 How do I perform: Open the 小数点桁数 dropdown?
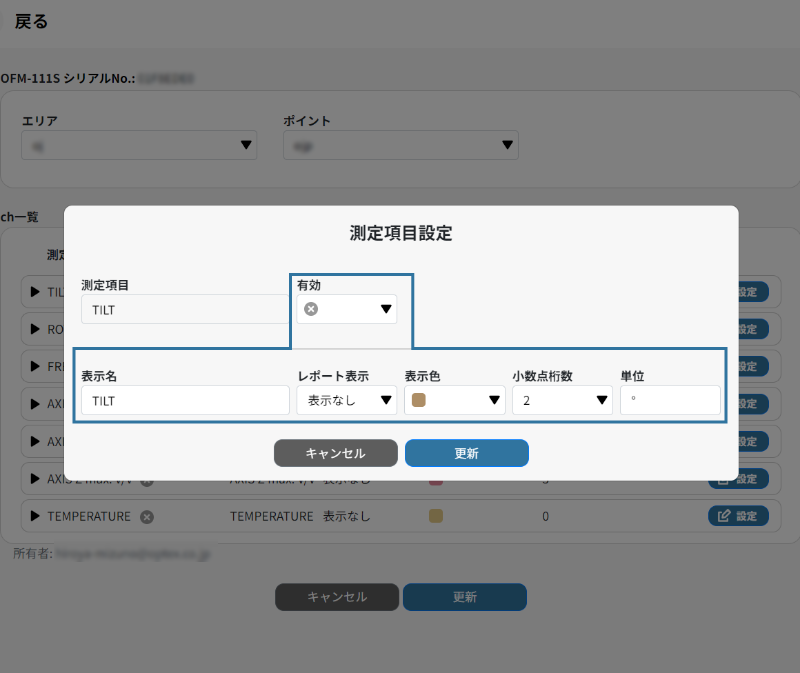(x=562, y=400)
